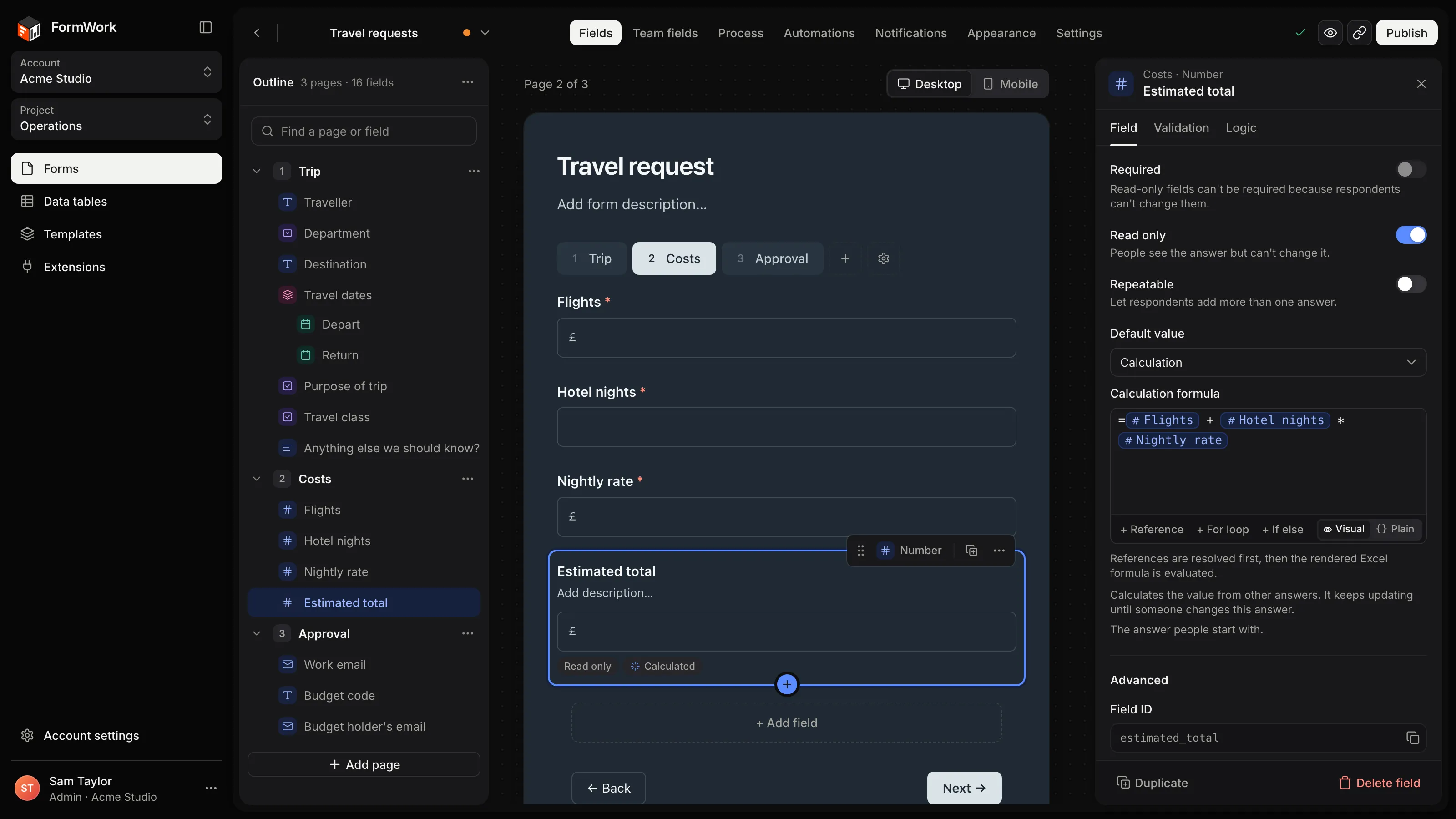Enable the Repeatable switch
This screenshot has height=819, width=1456.
[1411, 284]
